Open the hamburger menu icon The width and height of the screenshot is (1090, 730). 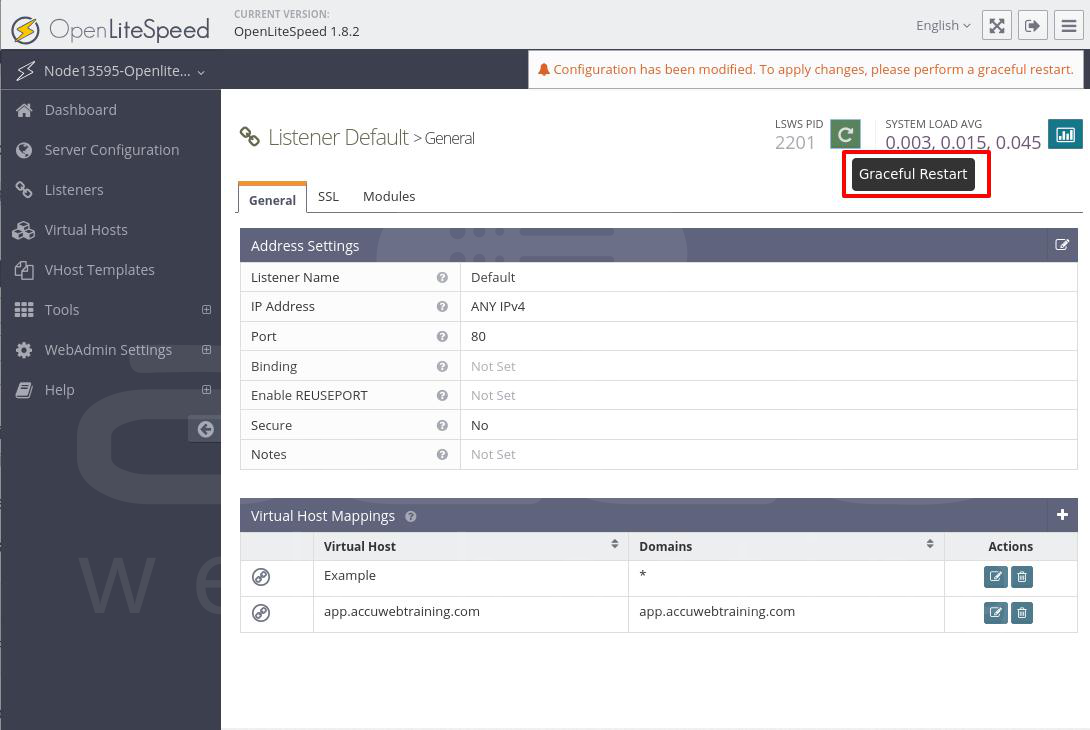[x=1069, y=26]
